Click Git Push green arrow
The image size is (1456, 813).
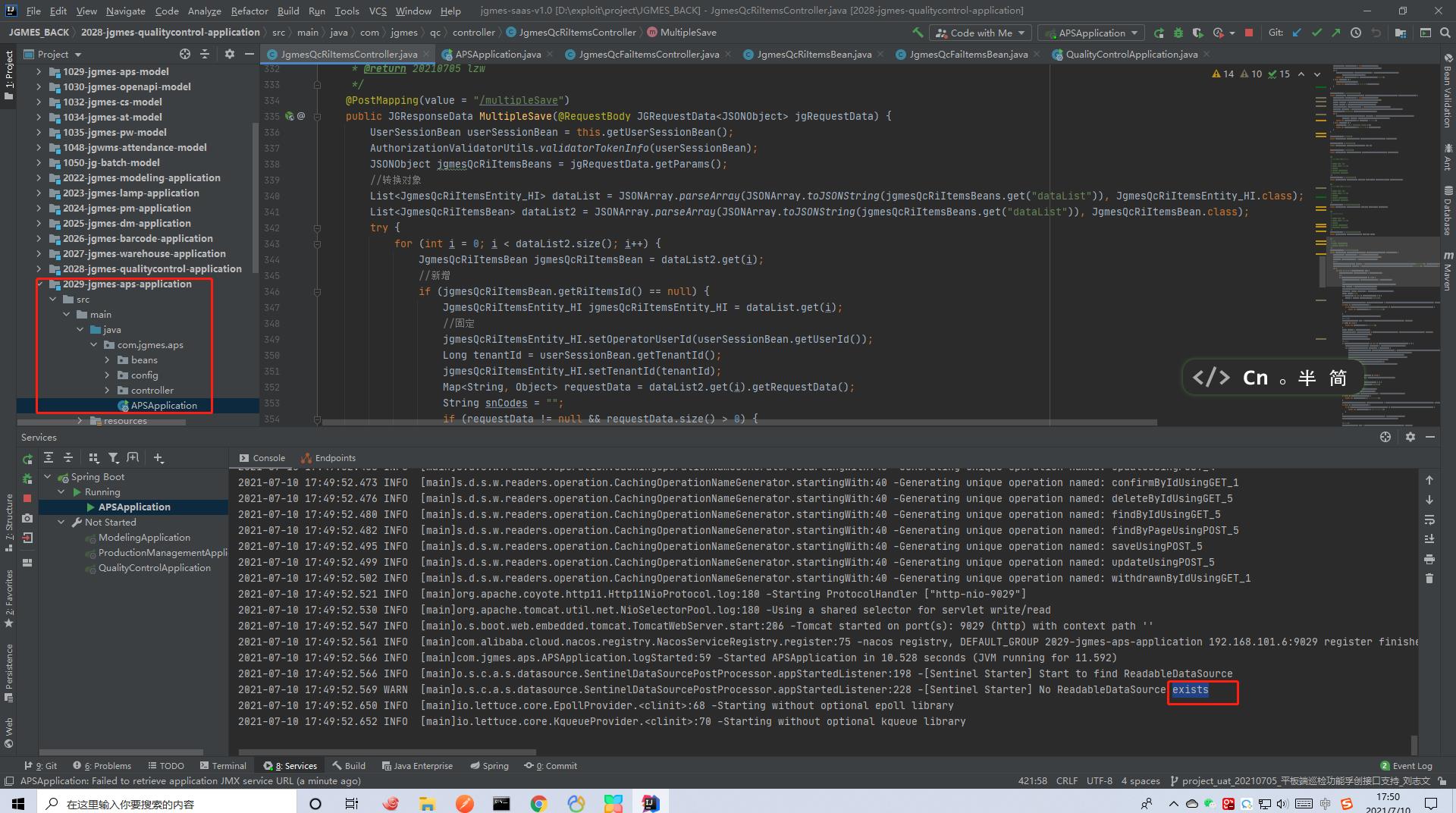click(x=1335, y=33)
